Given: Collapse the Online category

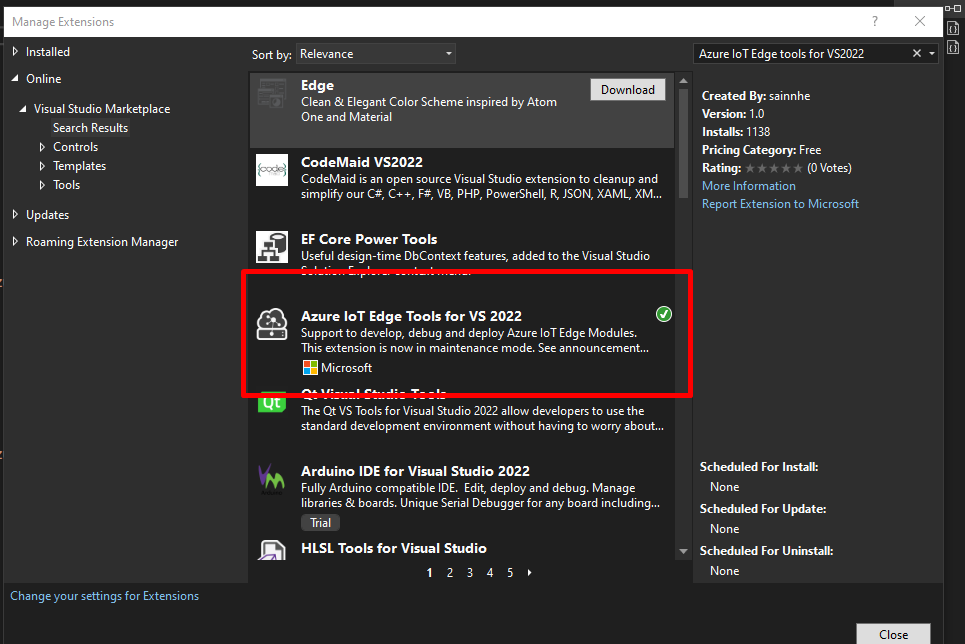Looking at the screenshot, I should click(15, 79).
